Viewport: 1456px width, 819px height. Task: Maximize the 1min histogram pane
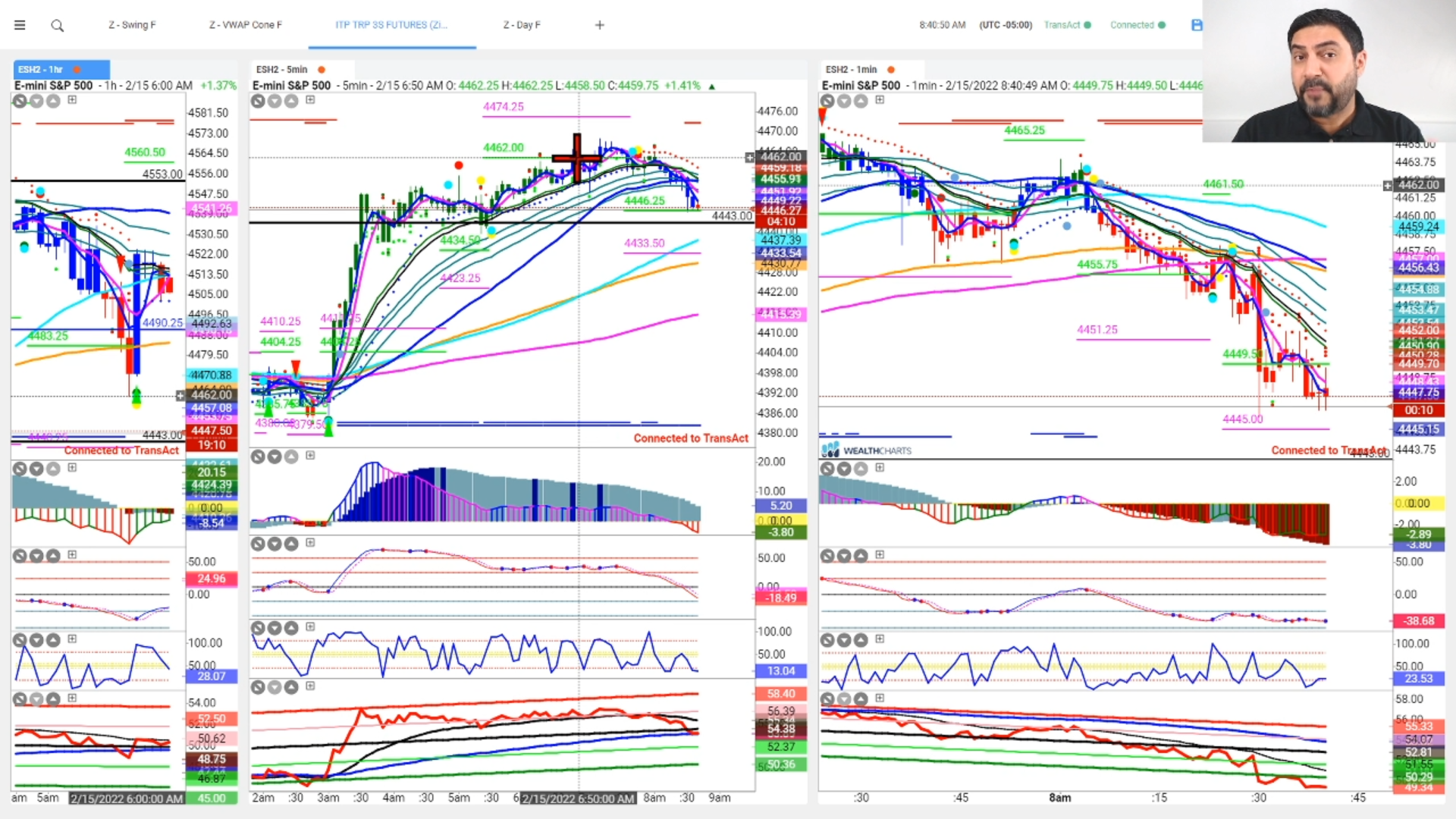880,467
